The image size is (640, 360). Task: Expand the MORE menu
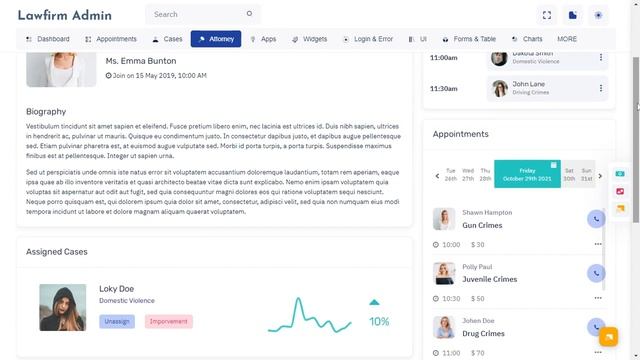coord(567,39)
